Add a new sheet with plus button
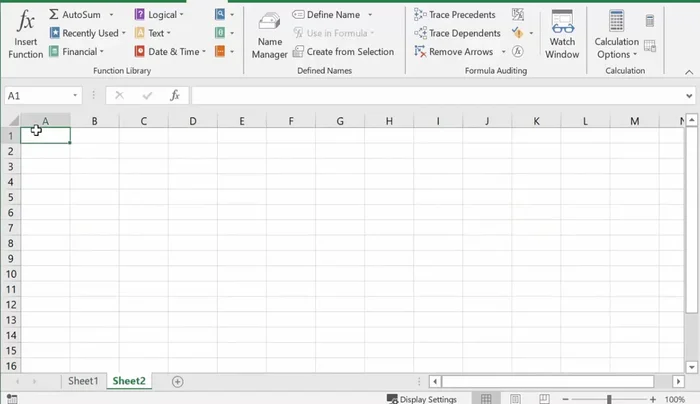 pyautogui.click(x=178, y=381)
